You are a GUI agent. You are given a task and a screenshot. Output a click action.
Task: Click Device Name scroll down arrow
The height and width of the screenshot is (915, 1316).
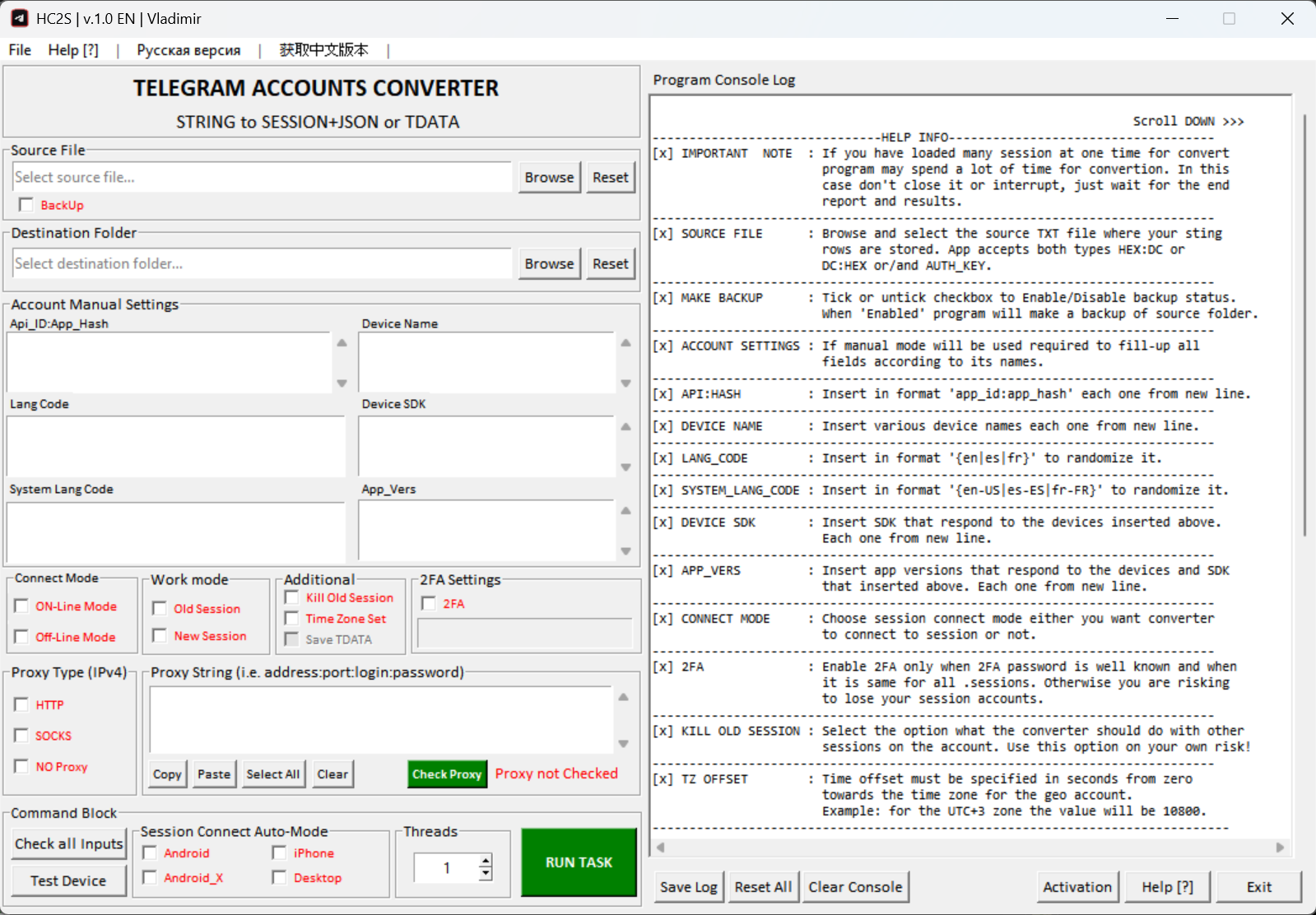click(625, 383)
